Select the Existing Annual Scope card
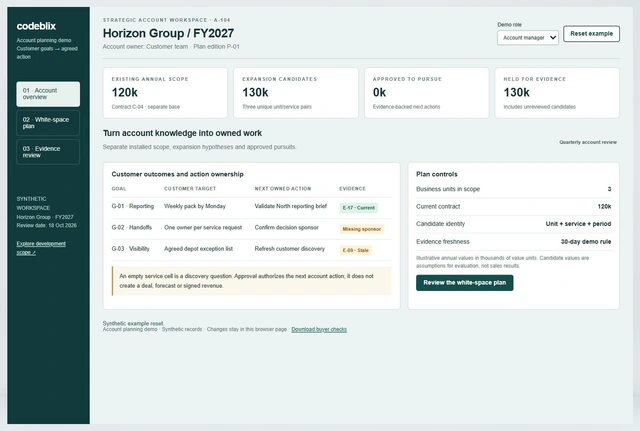This screenshot has width=640, height=431. coord(165,93)
